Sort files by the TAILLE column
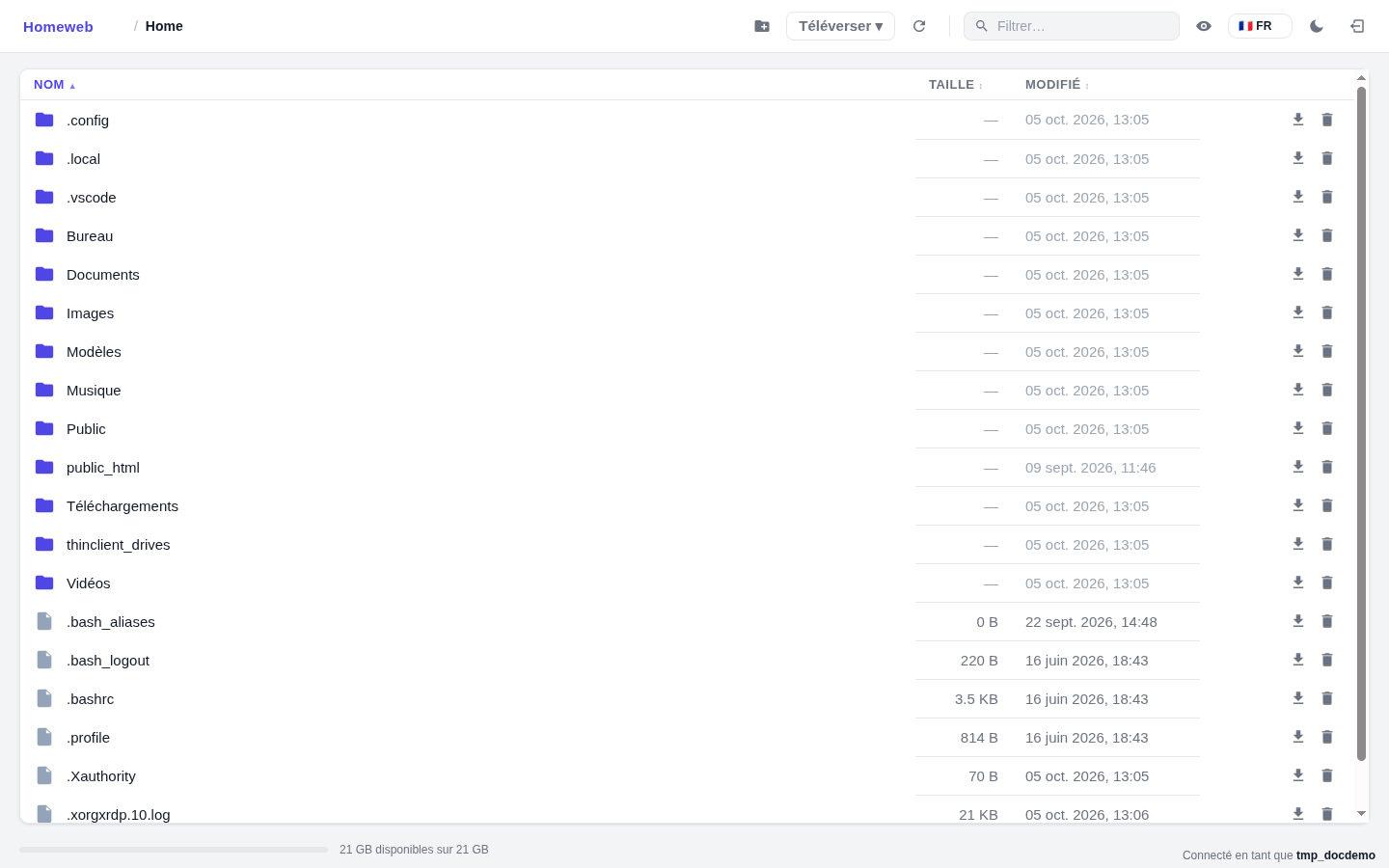Screen dimensions: 1389x868 coord(955,85)
